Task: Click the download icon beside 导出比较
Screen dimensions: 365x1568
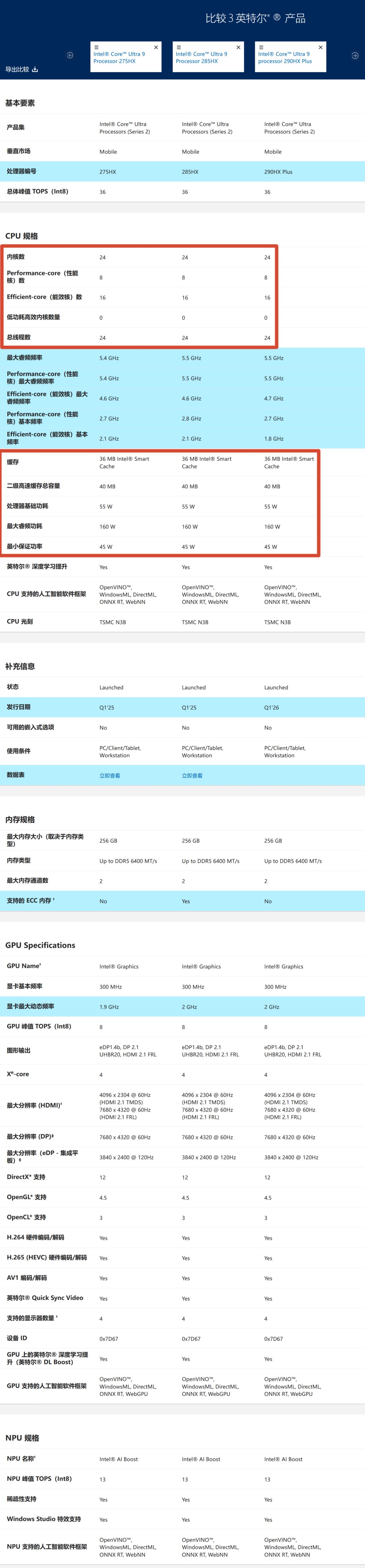Action: (35, 69)
